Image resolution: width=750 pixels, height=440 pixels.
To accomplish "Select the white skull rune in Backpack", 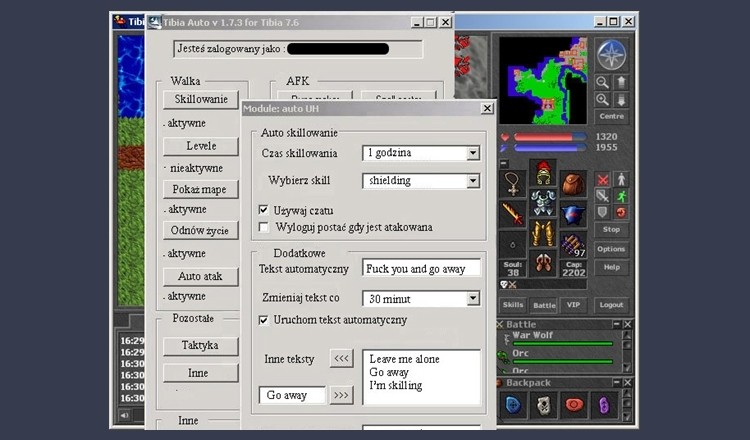I will pos(543,405).
